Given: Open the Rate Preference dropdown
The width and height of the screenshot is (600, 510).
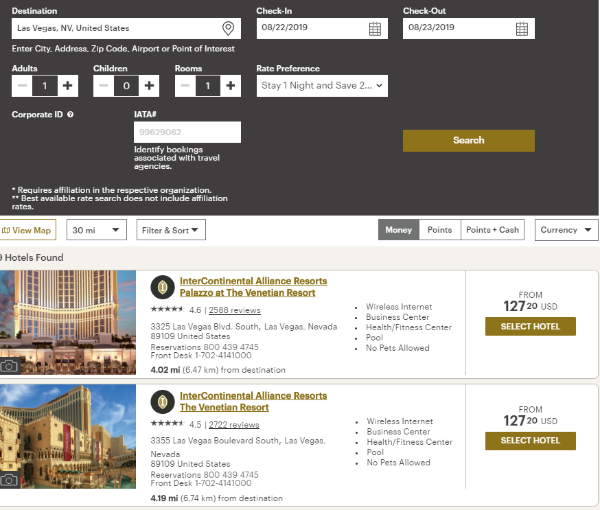Looking at the screenshot, I should (322, 86).
